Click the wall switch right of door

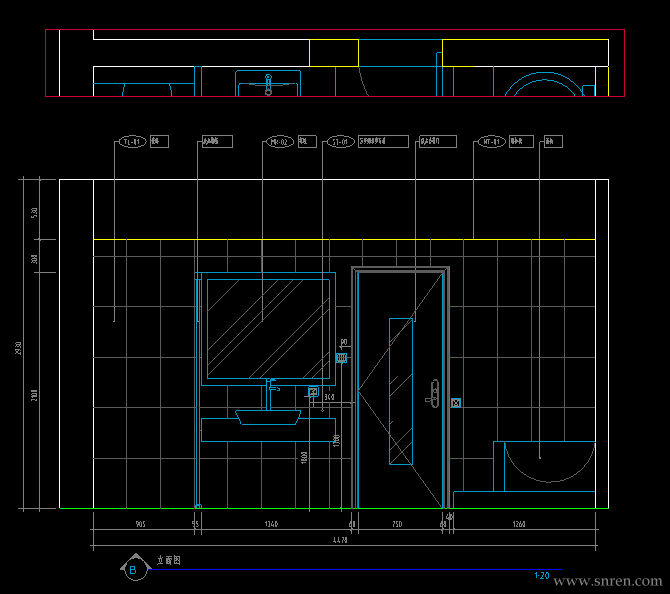(x=456, y=403)
